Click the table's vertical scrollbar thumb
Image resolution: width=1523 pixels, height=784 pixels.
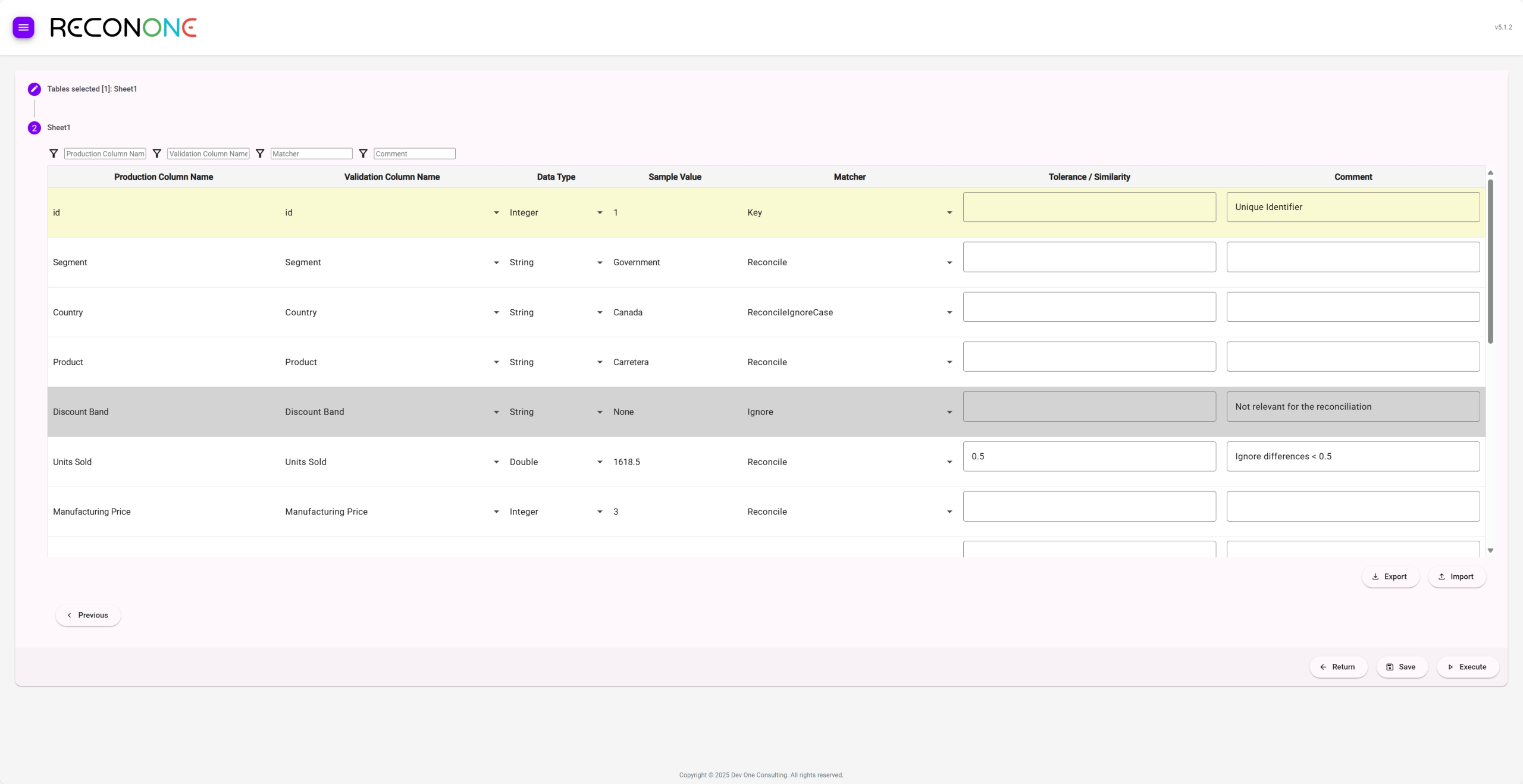(1490, 262)
